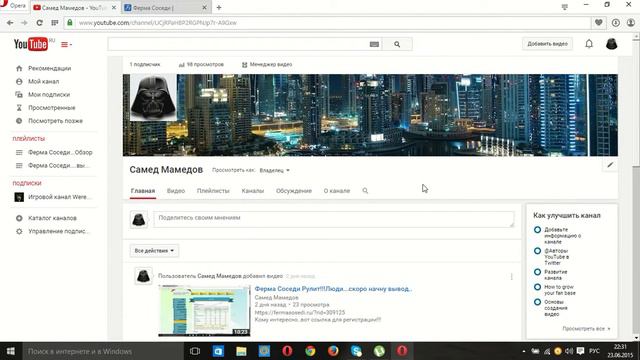Screen dimensions: 640x360
Task: Open uTorrent from the taskbar
Action: (x=379, y=351)
